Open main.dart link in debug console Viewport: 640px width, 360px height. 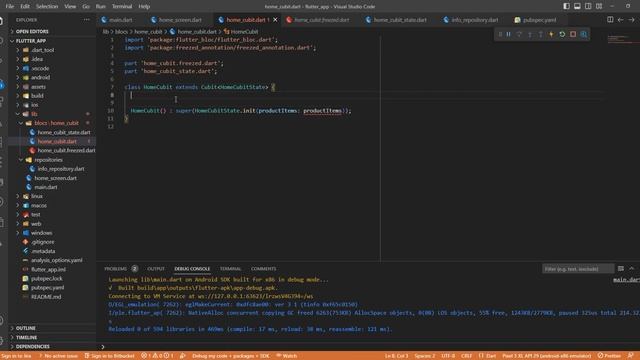(626, 280)
